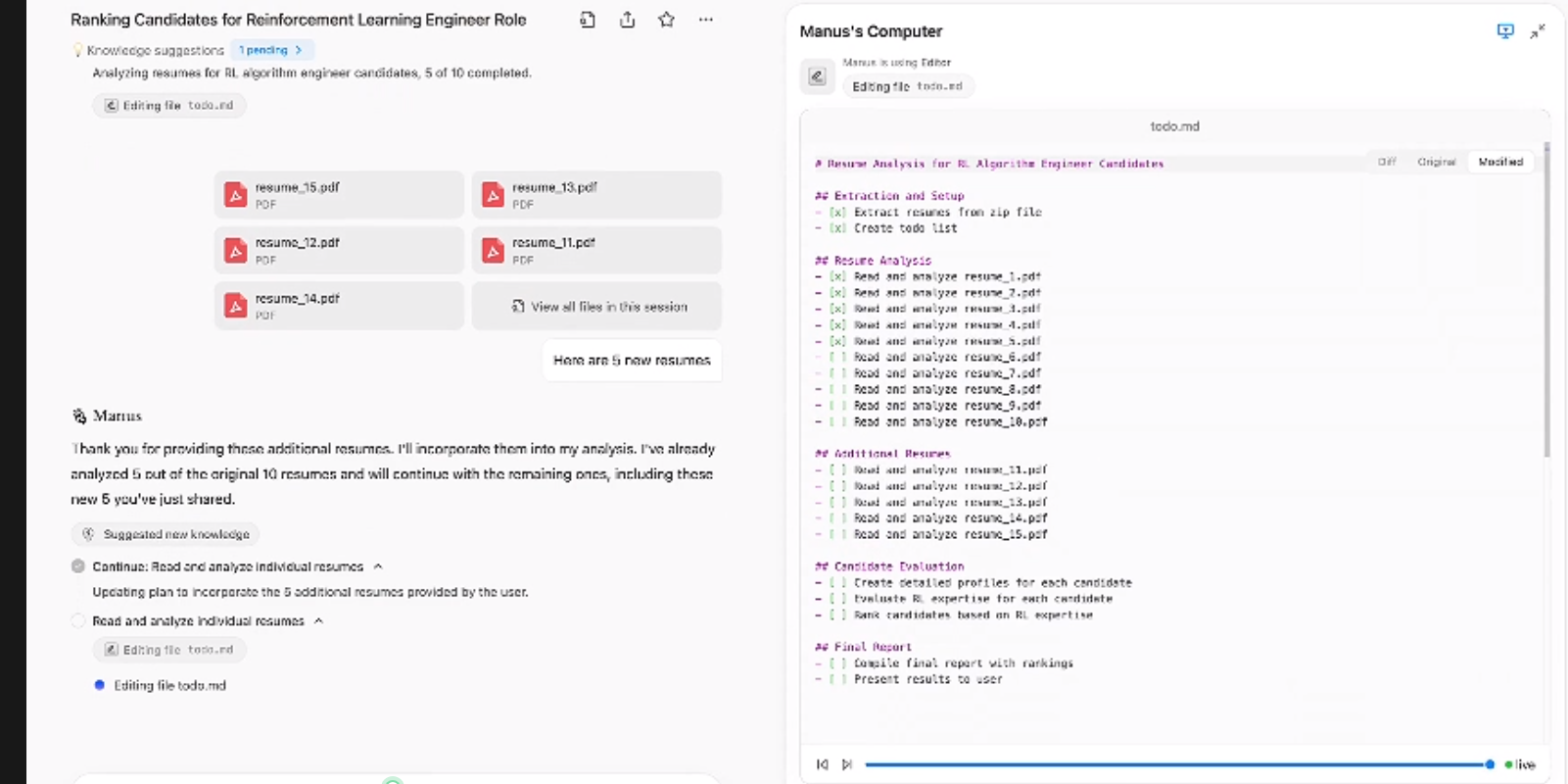Click the resume_14.pdf PDF icon
1568x784 pixels.
(236, 306)
